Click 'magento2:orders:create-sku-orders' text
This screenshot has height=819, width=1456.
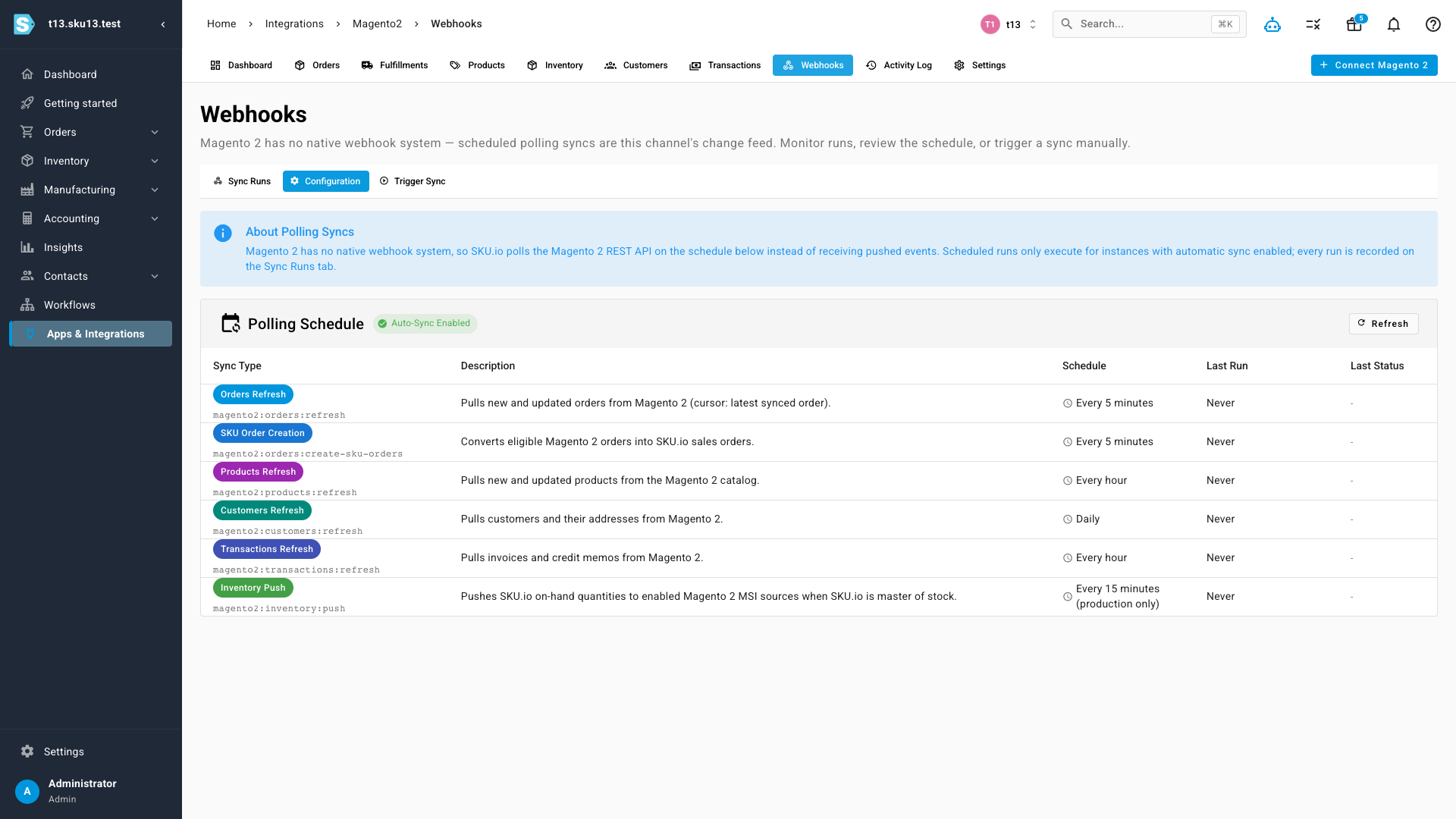[308, 454]
